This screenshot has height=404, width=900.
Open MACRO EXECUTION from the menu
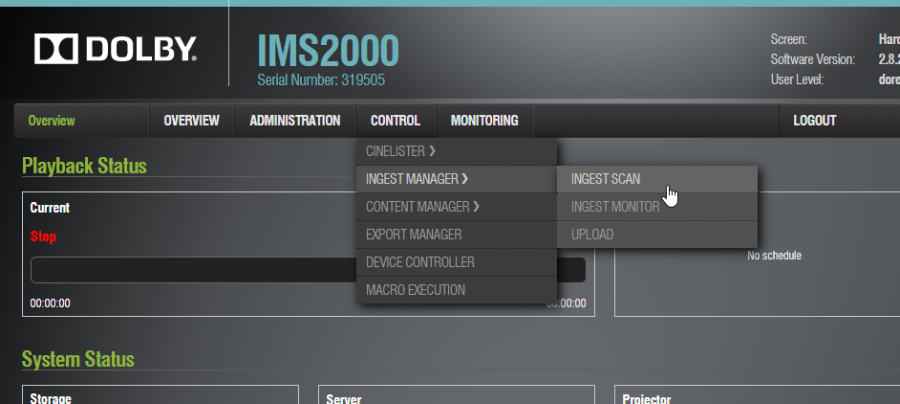415,290
